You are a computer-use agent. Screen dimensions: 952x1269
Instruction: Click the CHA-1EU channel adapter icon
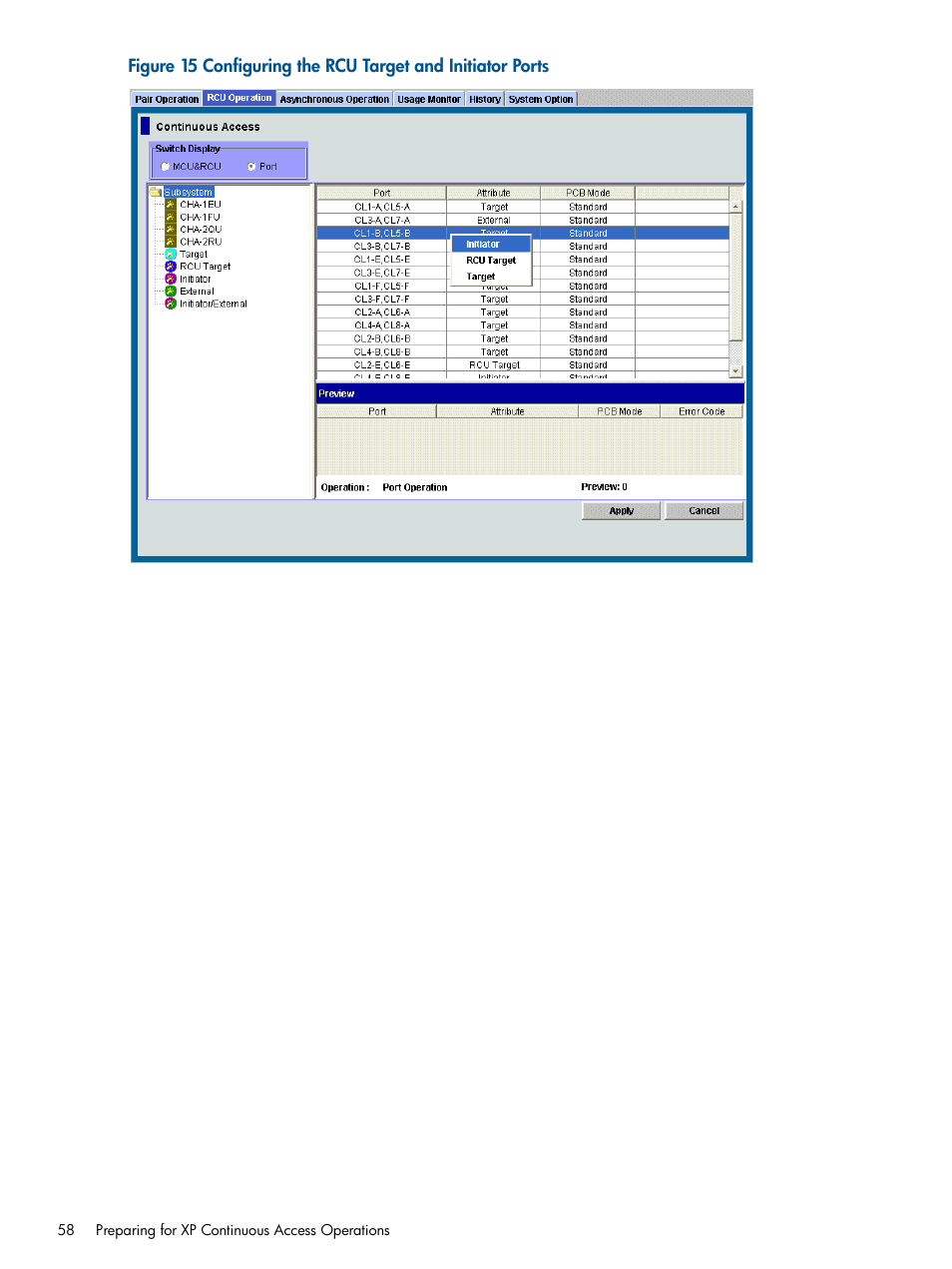point(171,204)
